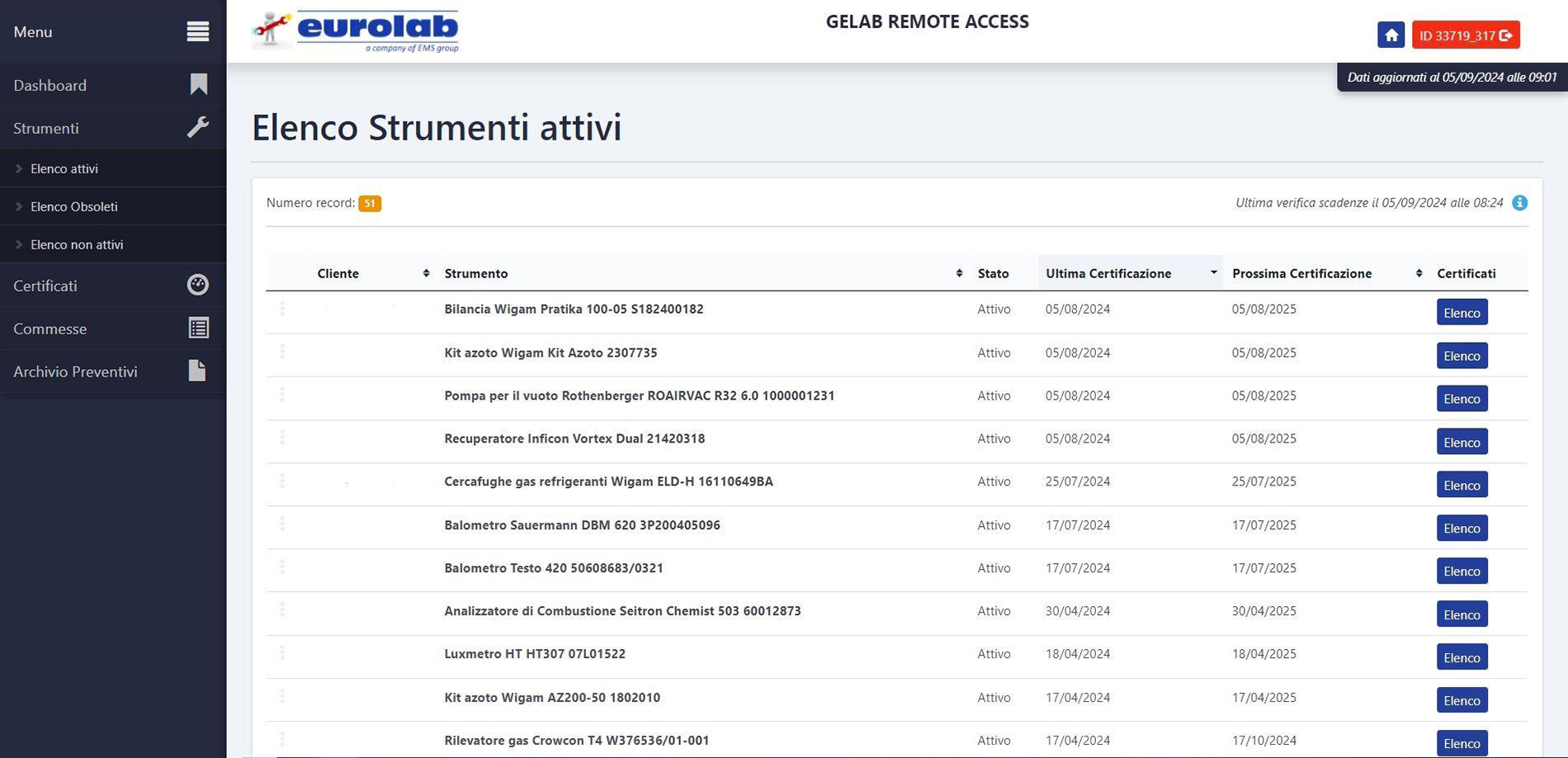The image size is (1568, 758).
Task: Click the Certificati gauge icon
Action: (x=198, y=285)
